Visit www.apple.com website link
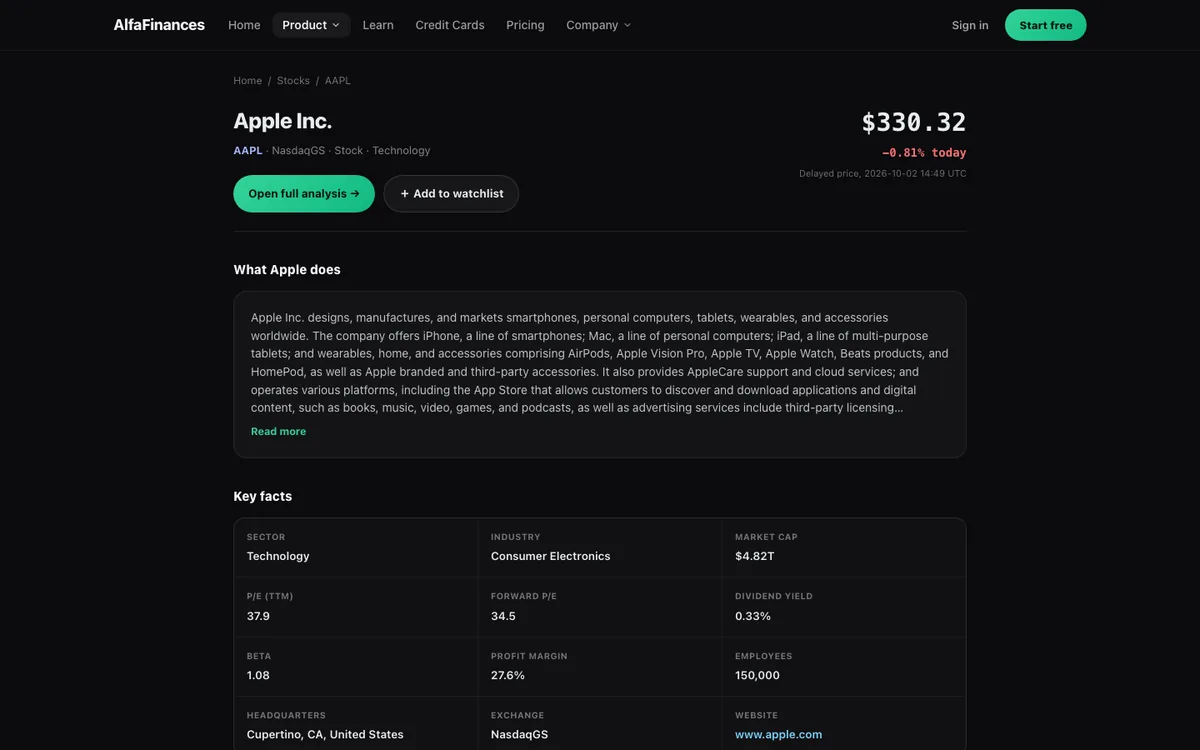Viewport: 1200px width, 750px height. 779,735
